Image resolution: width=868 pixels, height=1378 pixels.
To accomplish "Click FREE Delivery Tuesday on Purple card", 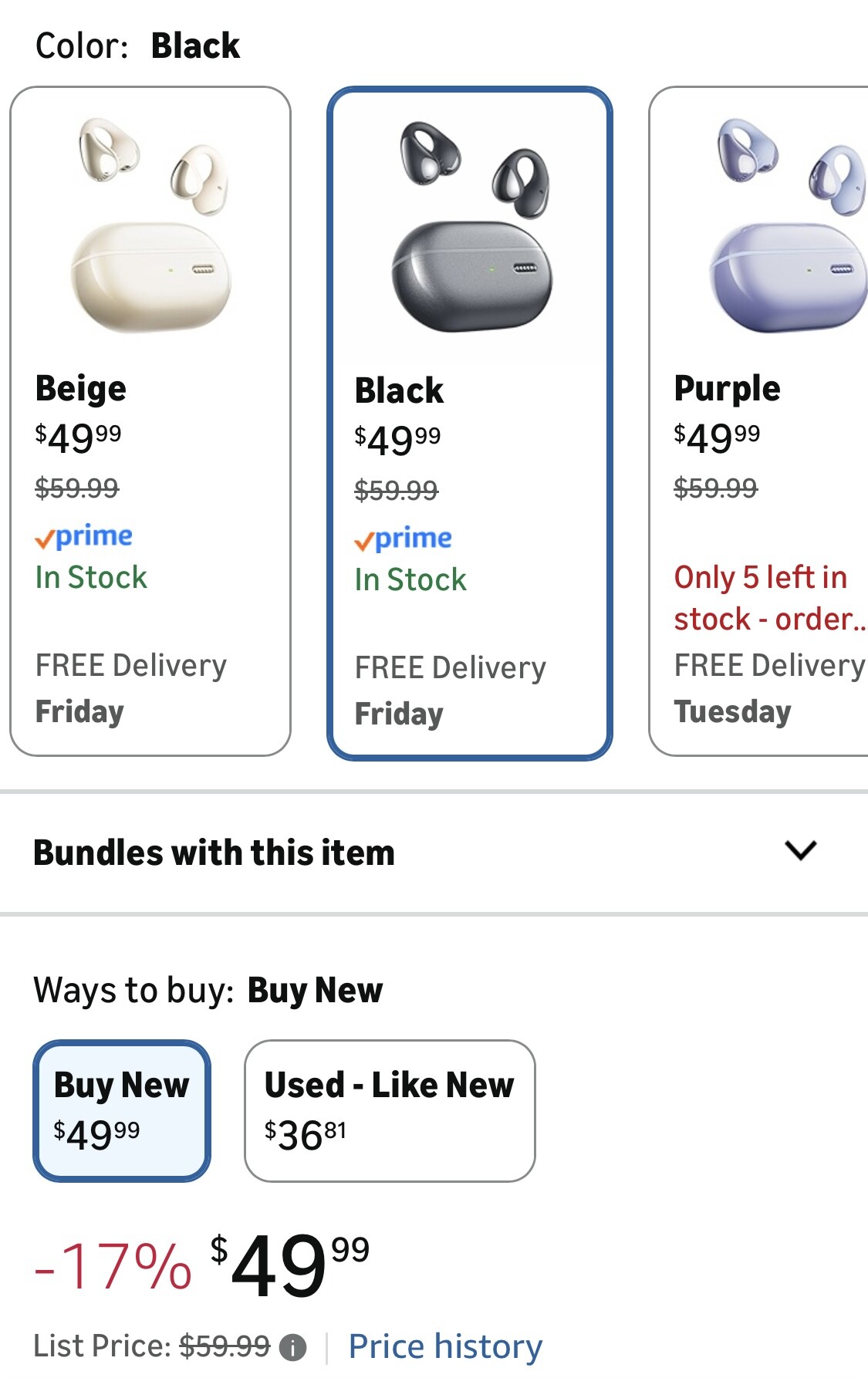I will click(x=768, y=688).
